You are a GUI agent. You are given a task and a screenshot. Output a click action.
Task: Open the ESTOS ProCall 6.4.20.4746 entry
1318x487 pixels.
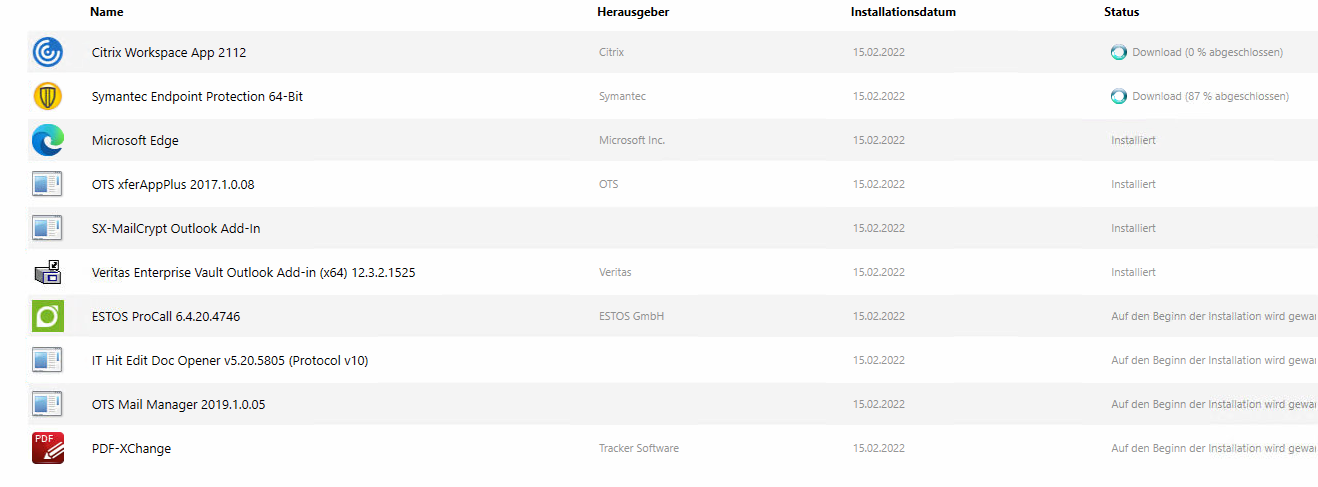[x=166, y=316]
